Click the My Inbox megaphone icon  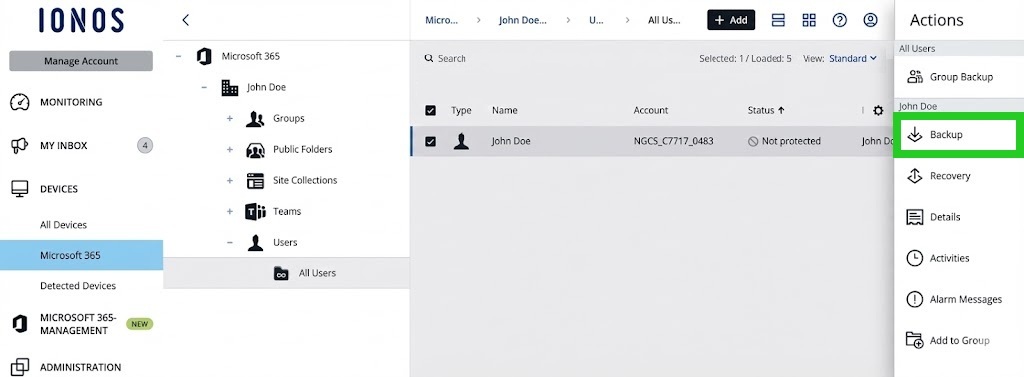click(20, 146)
